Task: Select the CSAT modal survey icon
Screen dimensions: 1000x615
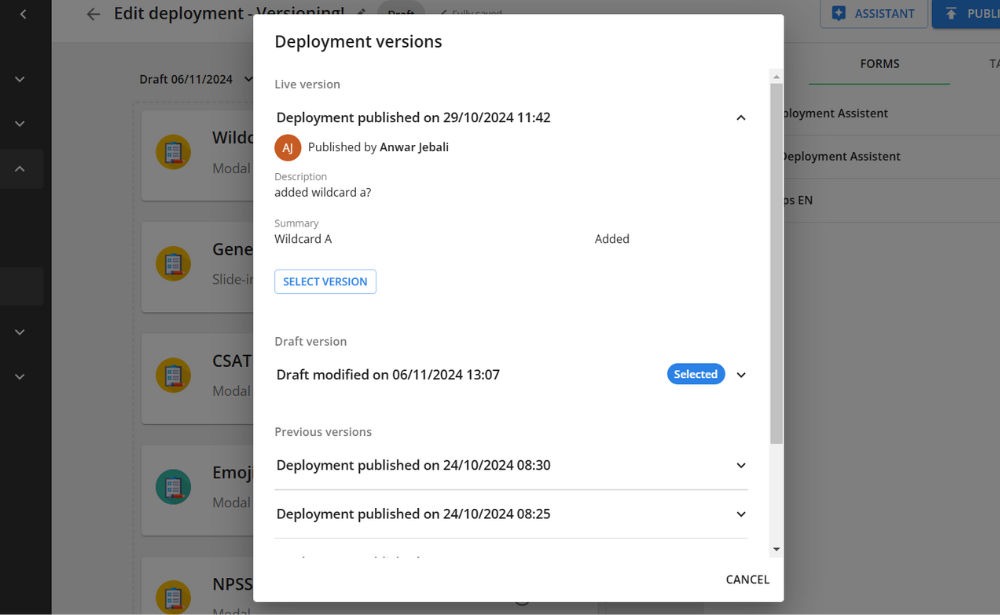Action: point(174,375)
